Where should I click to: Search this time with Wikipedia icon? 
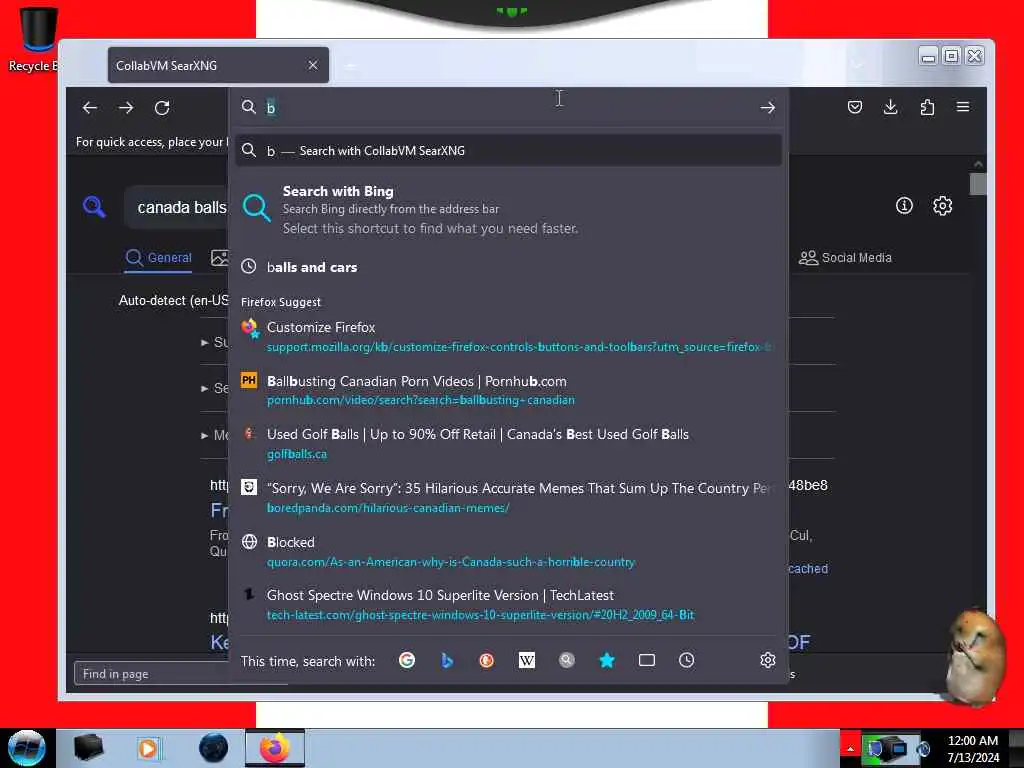pyautogui.click(x=526, y=660)
